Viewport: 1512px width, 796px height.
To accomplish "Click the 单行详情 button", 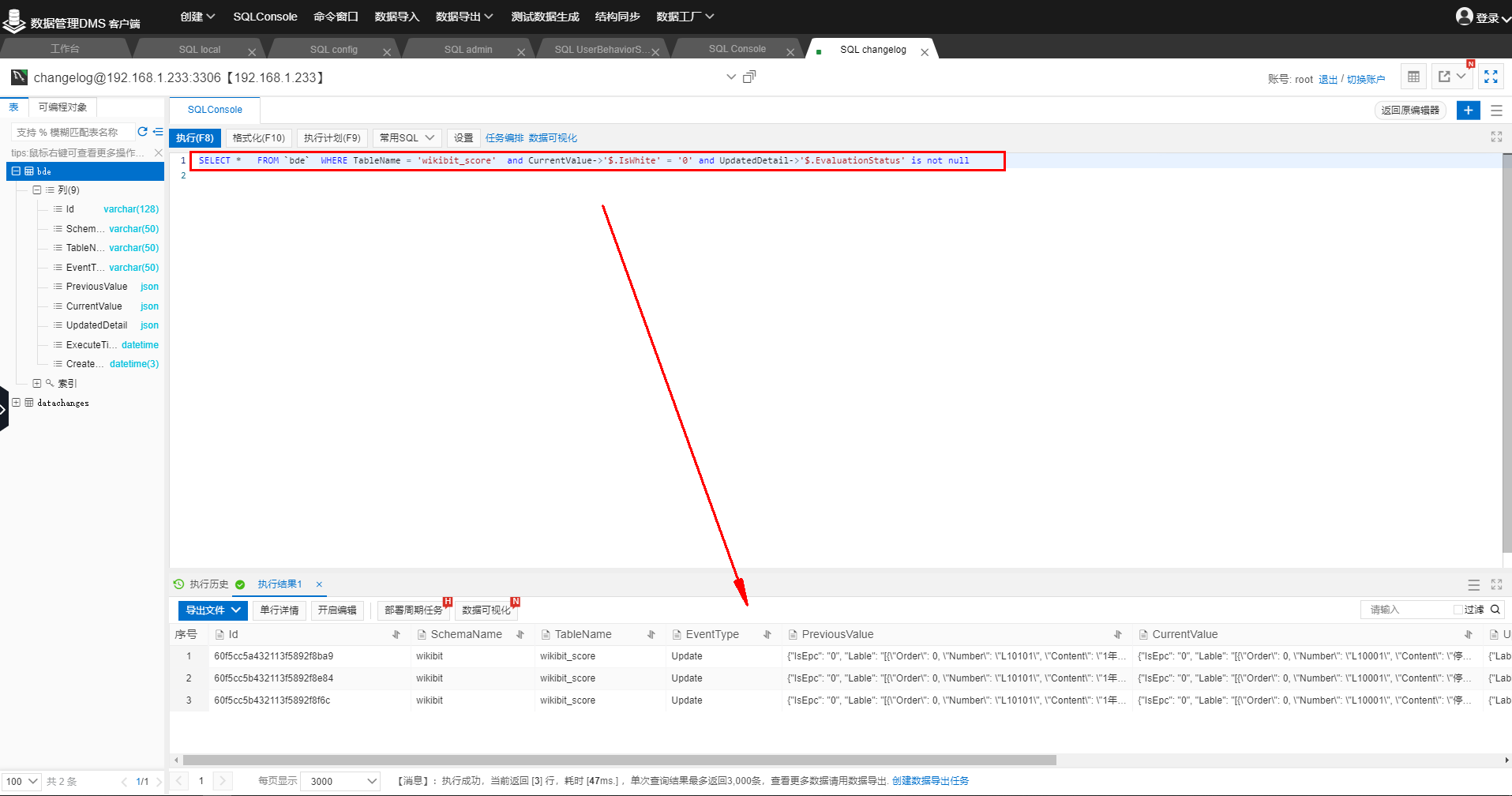I will [280, 610].
